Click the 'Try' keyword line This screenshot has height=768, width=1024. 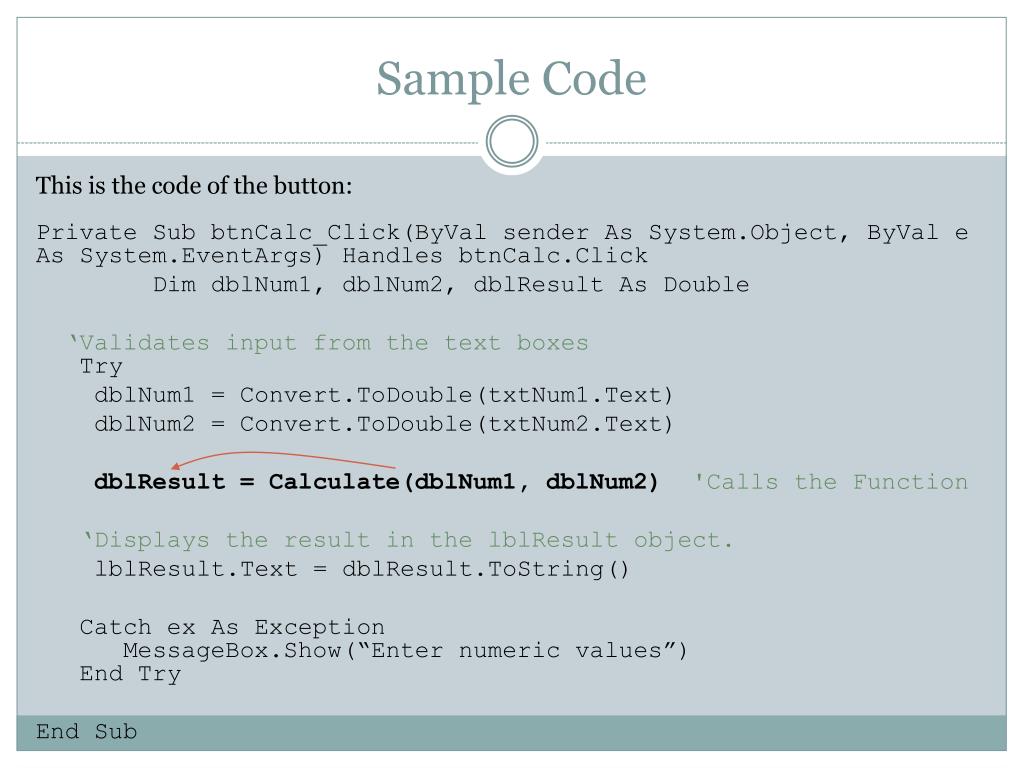click(x=101, y=367)
